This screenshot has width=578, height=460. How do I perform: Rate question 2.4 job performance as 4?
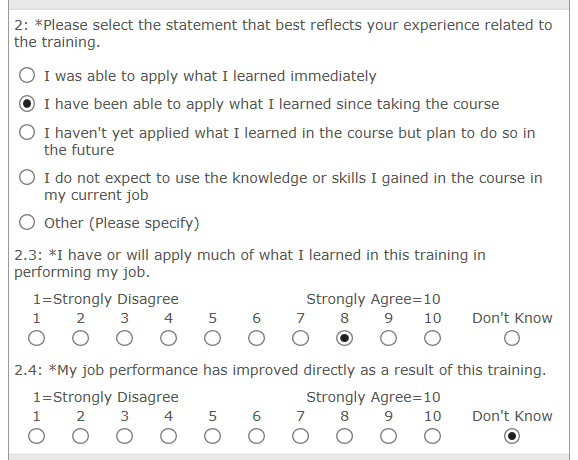[x=168, y=436]
